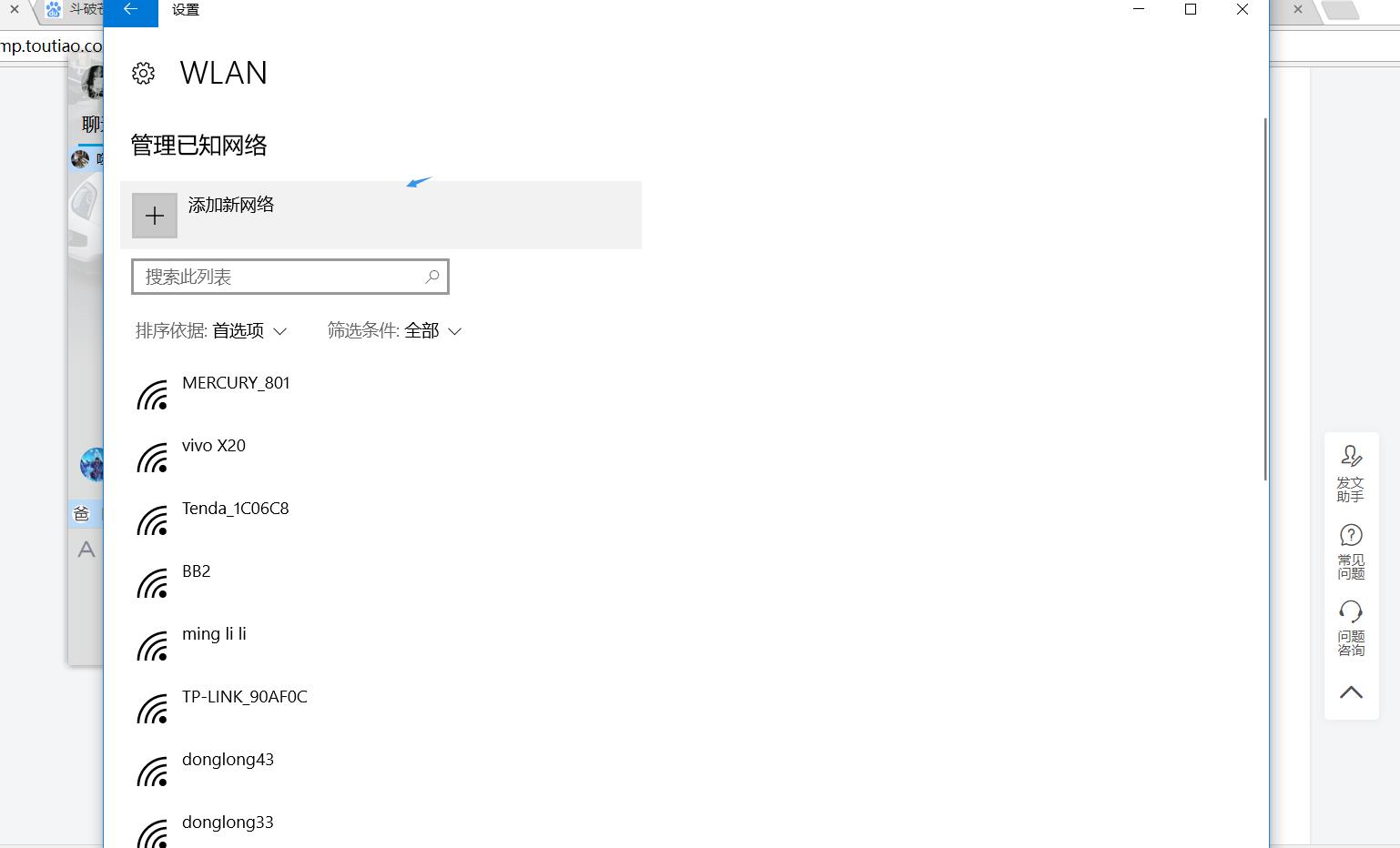The image size is (1400, 848).
Task: Focus the 搜索此列表 search field
Action: pyautogui.click(x=290, y=277)
